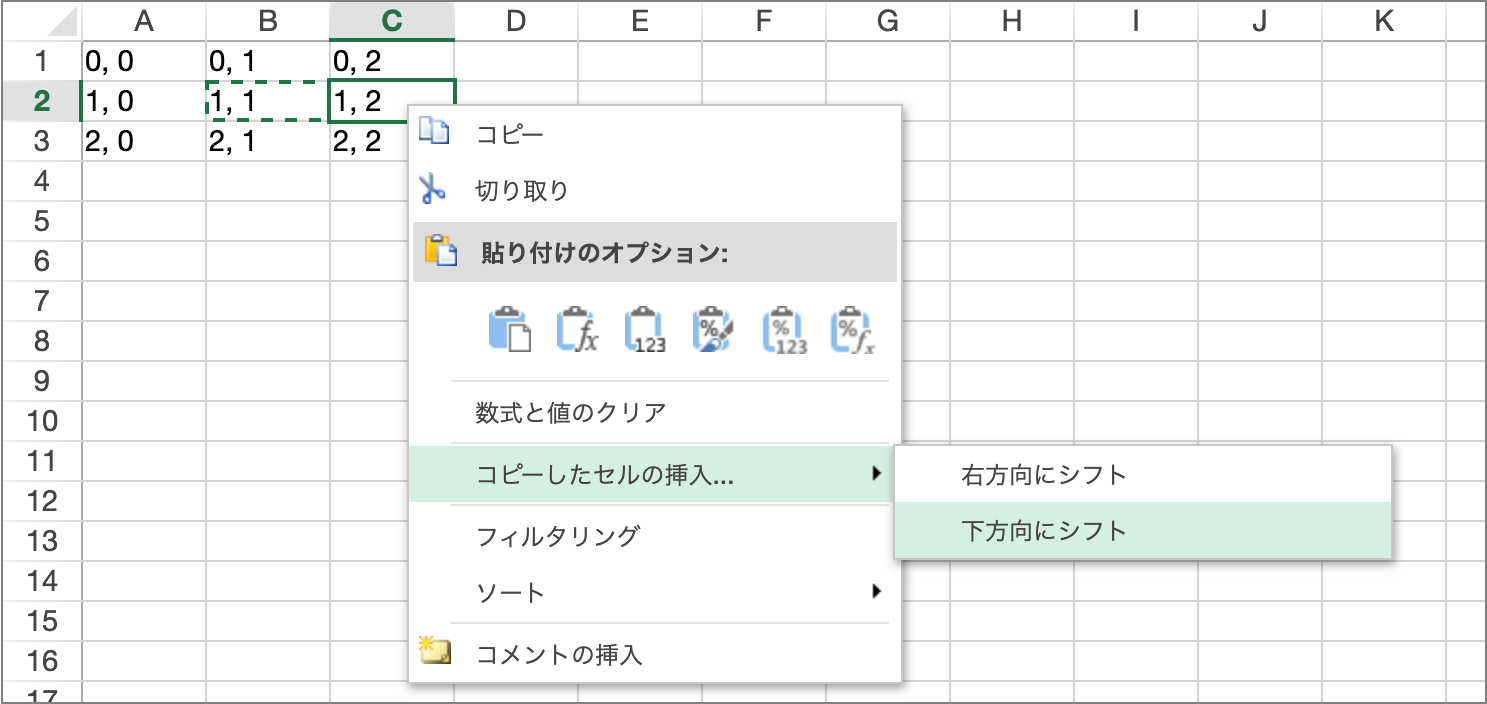Select column E header

[640, 22]
